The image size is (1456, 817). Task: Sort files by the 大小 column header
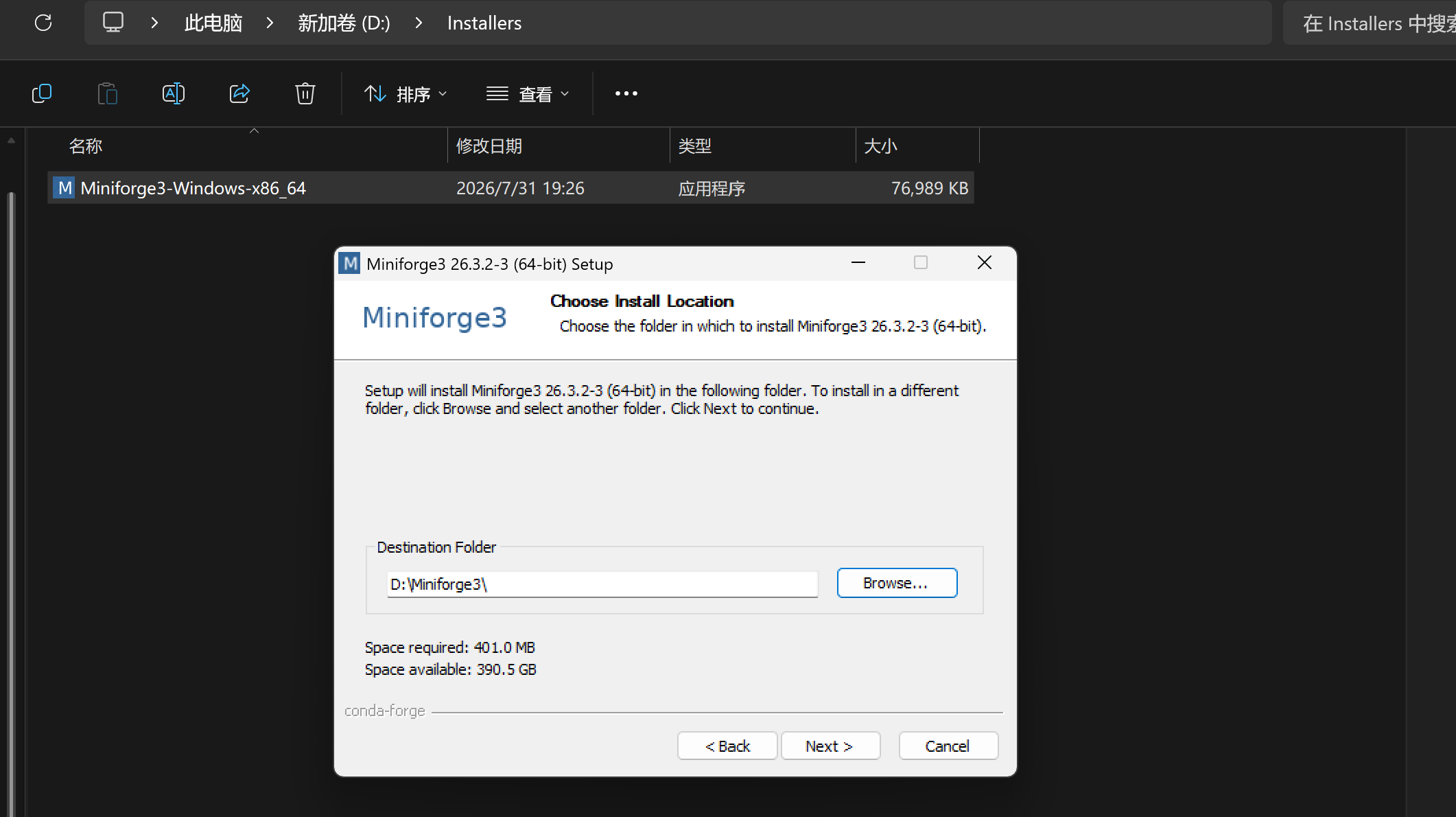pyautogui.click(x=880, y=146)
